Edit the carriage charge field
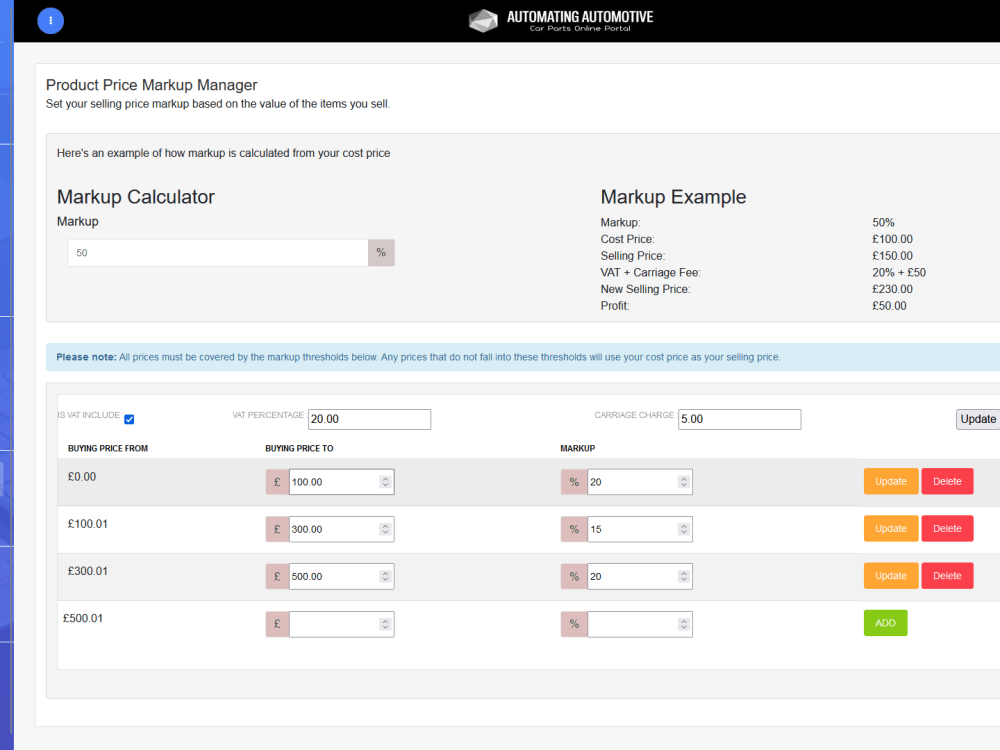The height and width of the screenshot is (750, 1000). (739, 419)
